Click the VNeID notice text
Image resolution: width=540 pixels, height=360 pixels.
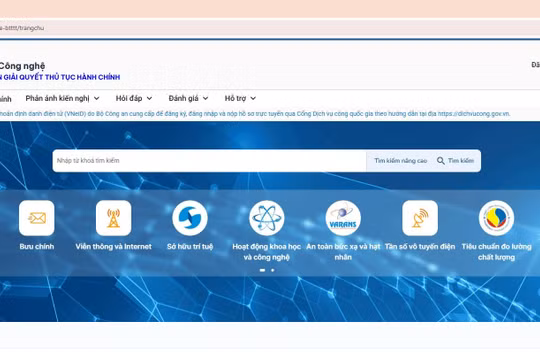255,114
